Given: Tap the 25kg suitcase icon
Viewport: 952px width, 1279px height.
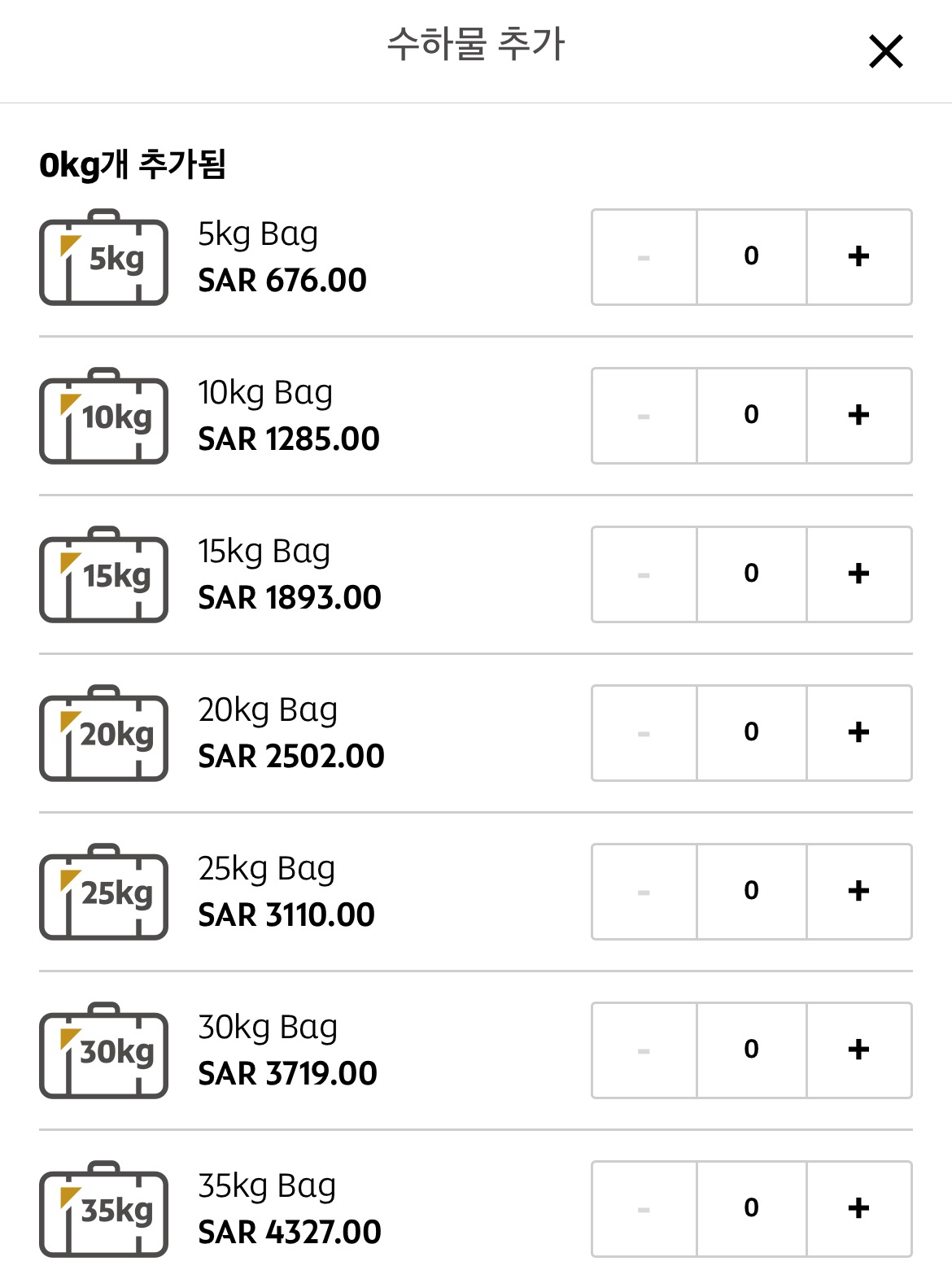Looking at the screenshot, I should (x=104, y=892).
